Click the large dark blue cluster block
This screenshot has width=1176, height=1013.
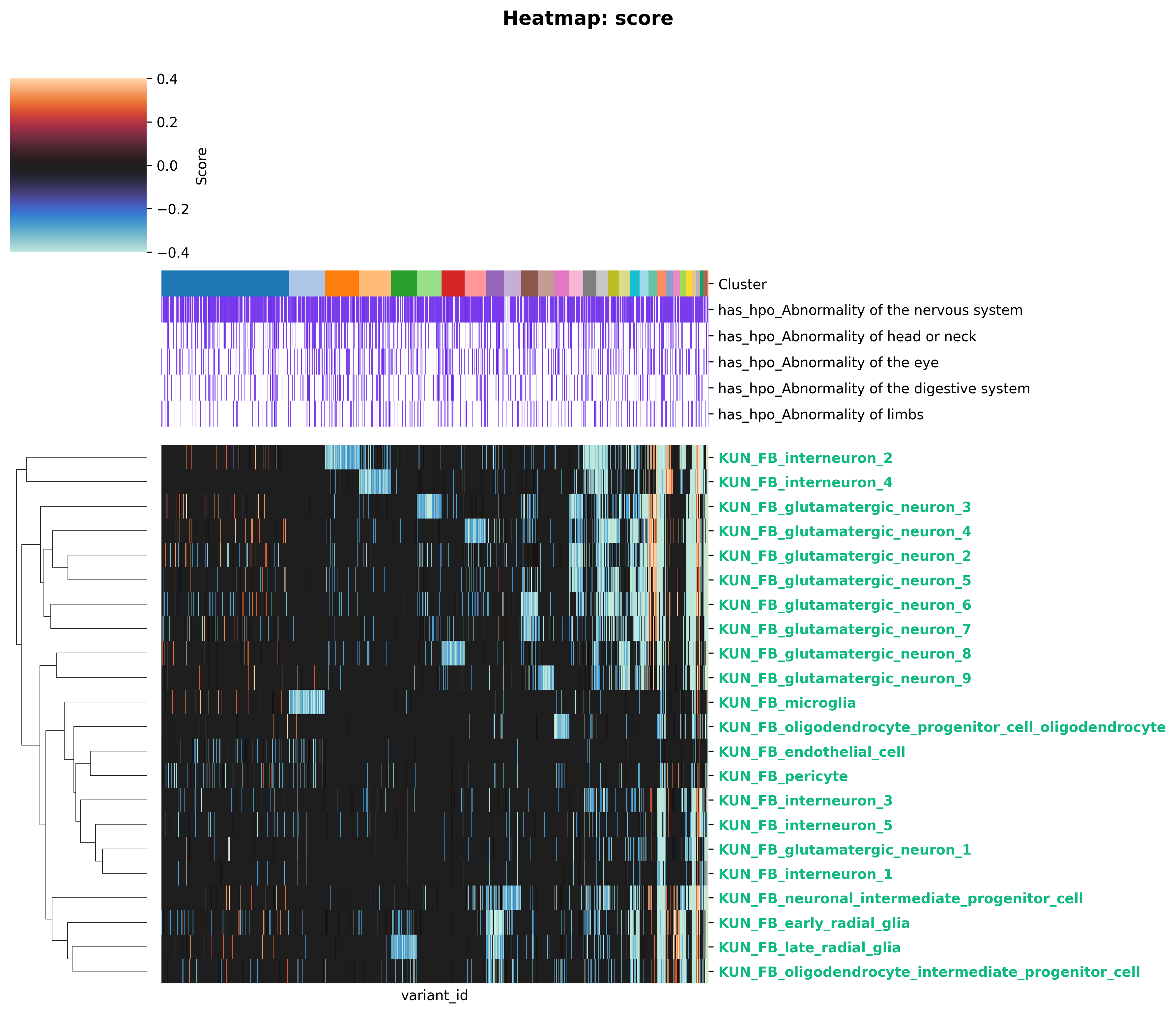click(x=225, y=283)
